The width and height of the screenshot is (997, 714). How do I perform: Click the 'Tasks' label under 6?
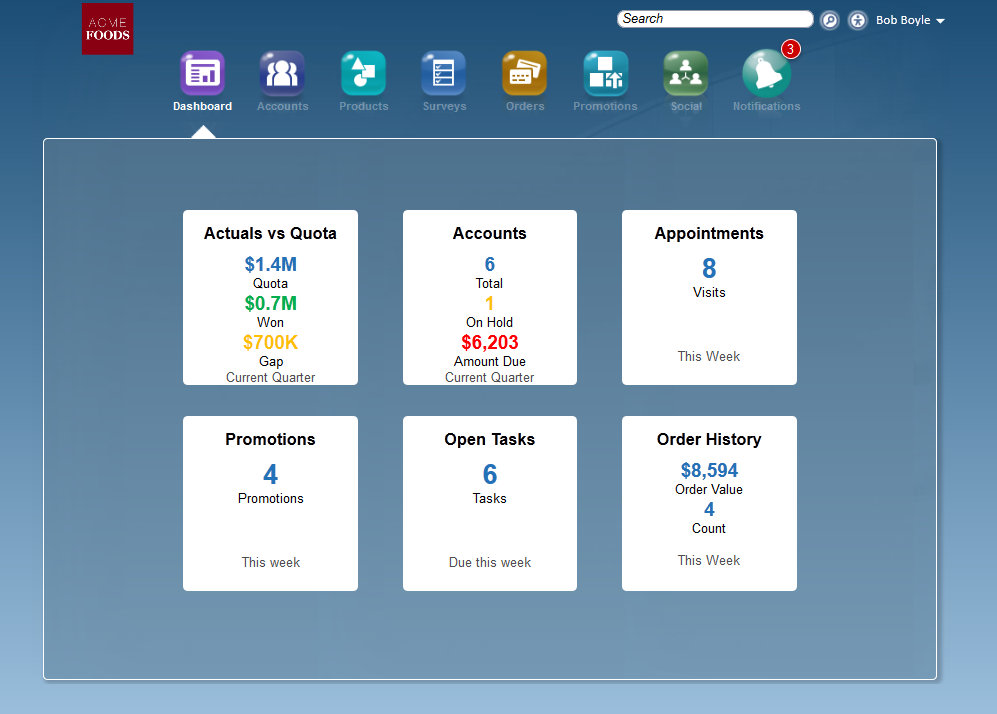(x=490, y=498)
